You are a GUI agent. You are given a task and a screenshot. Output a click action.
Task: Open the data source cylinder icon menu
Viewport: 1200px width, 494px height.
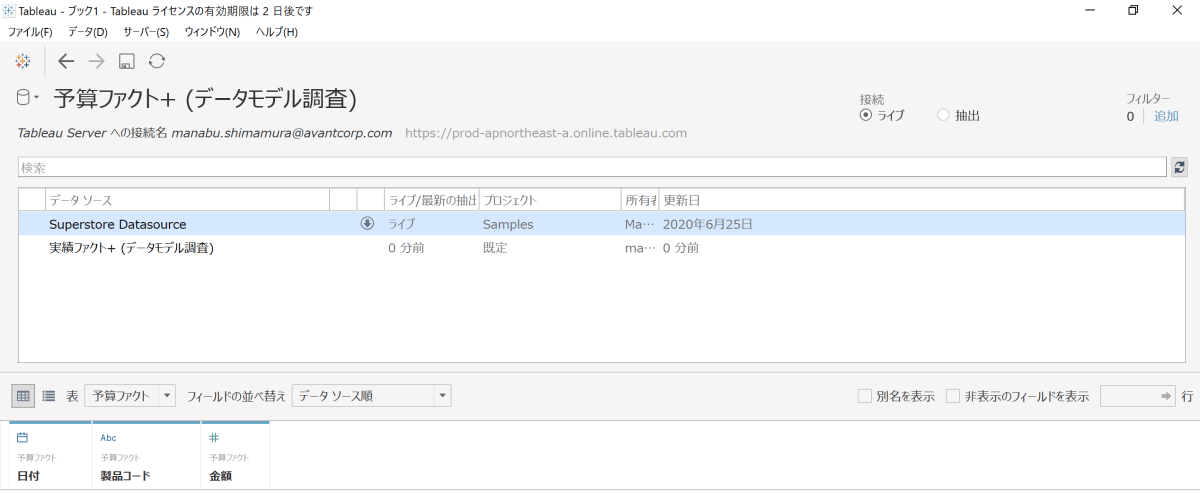[27, 98]
